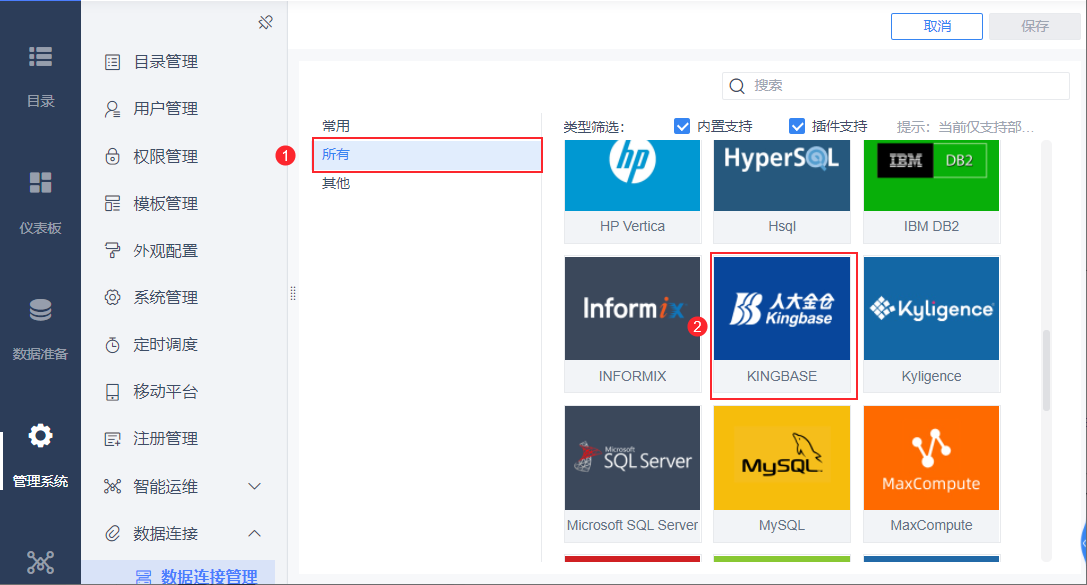Uncheck the 内置支持 checkbox
The image size is (1087, 585).
coord(682,126)
